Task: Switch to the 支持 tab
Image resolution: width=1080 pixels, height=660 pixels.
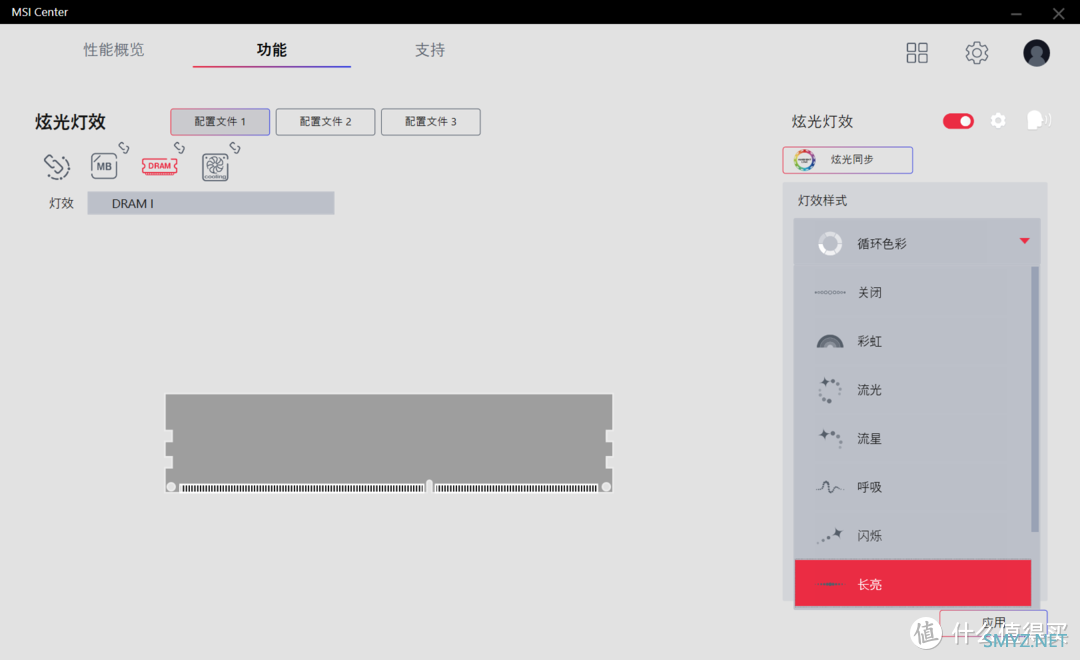Action: click(430, 50)
